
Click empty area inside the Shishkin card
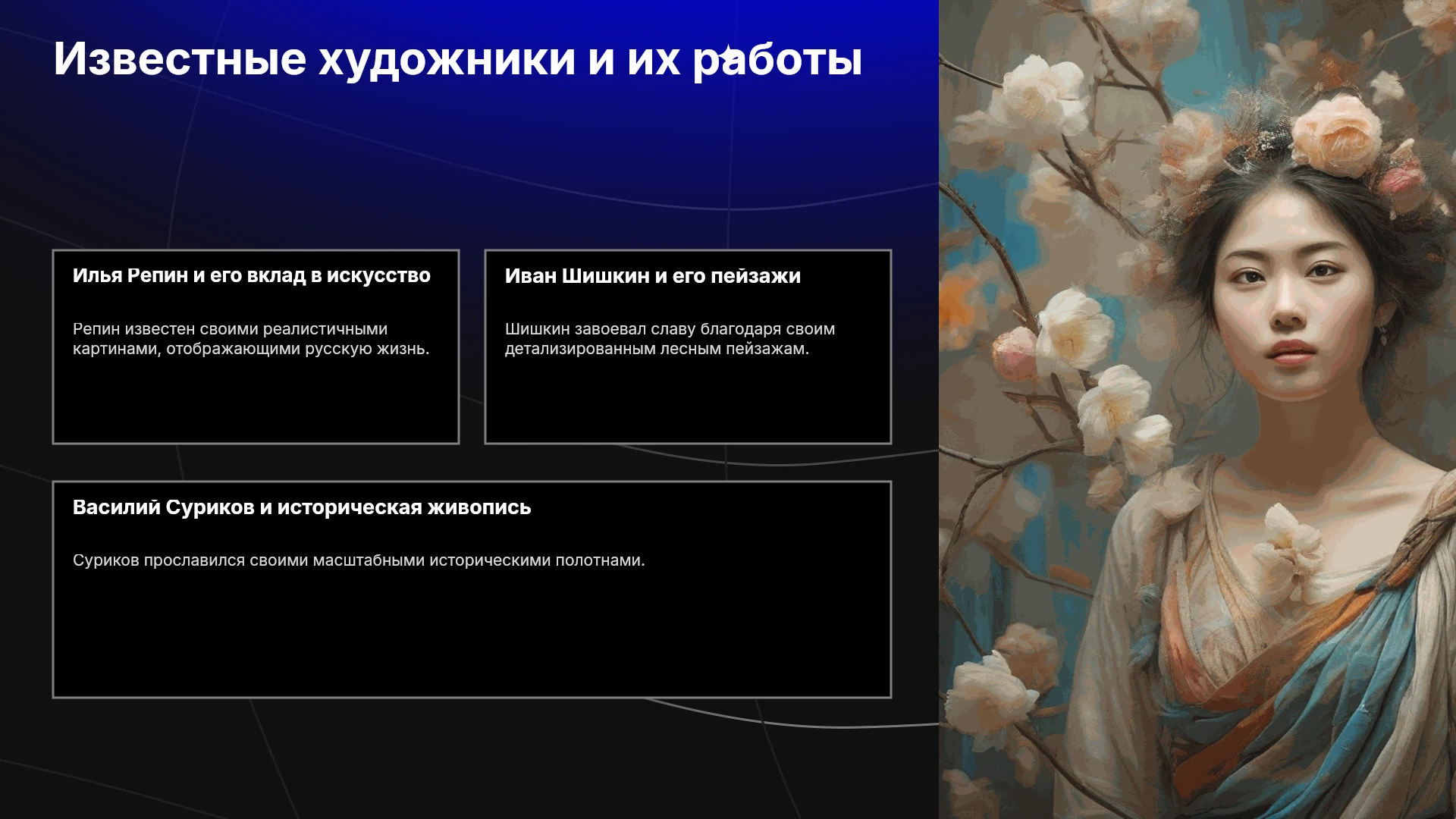tap(688, 402)
